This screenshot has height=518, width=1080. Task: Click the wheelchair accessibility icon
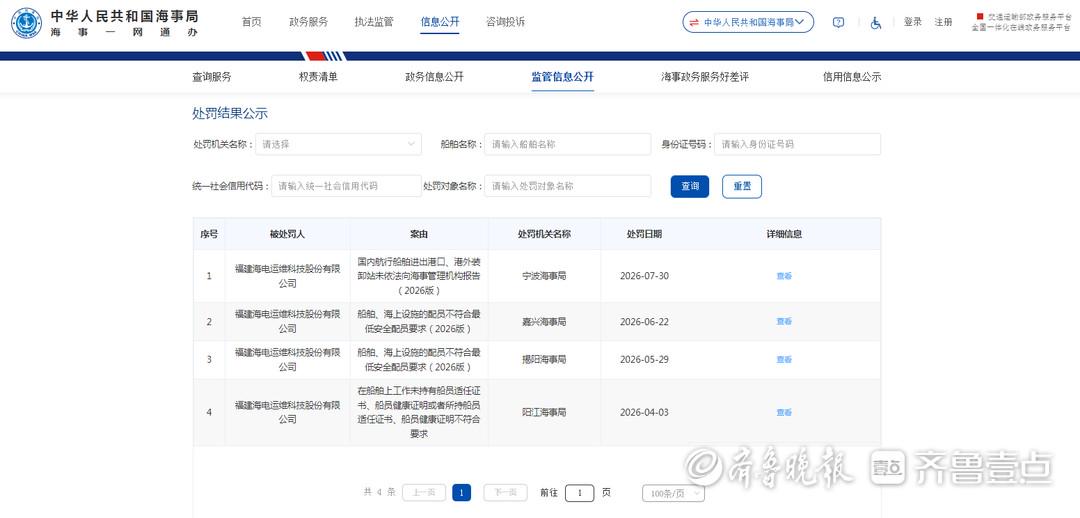[875, 22]
